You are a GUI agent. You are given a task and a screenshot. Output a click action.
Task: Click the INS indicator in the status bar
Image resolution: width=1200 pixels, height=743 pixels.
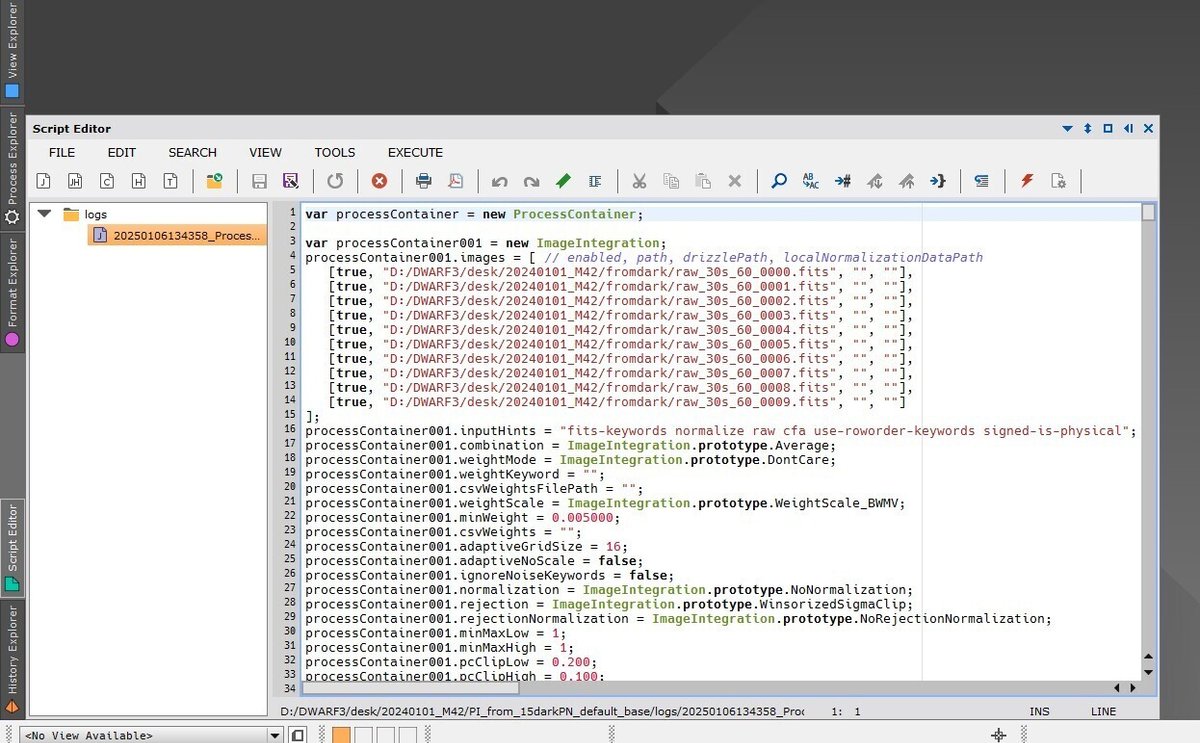tap(1039, 711)
